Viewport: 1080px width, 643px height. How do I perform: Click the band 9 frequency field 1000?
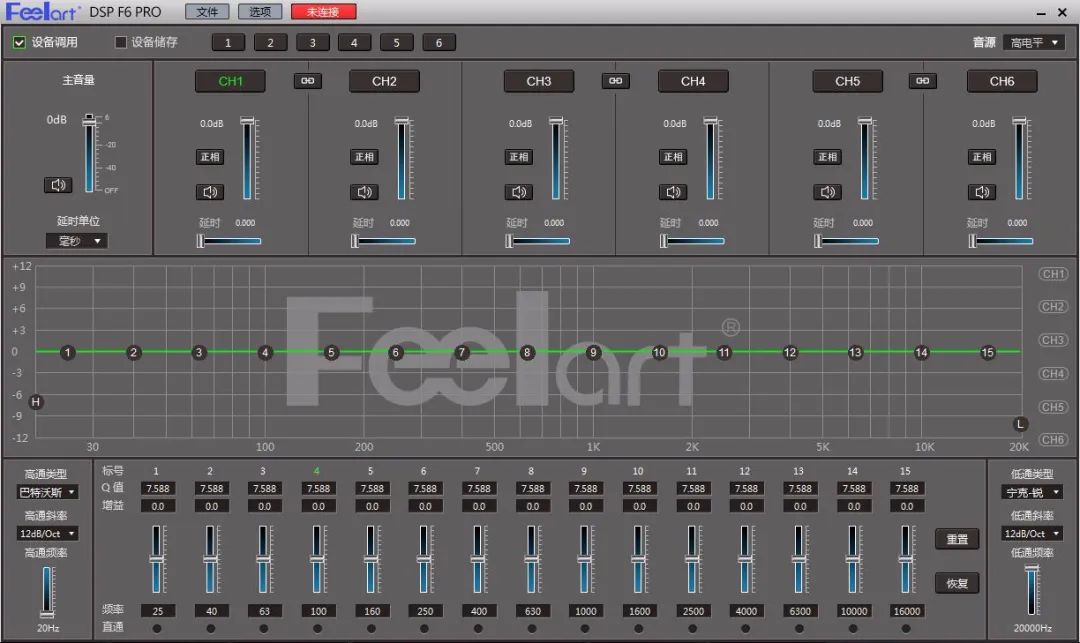tap(586, 611)
